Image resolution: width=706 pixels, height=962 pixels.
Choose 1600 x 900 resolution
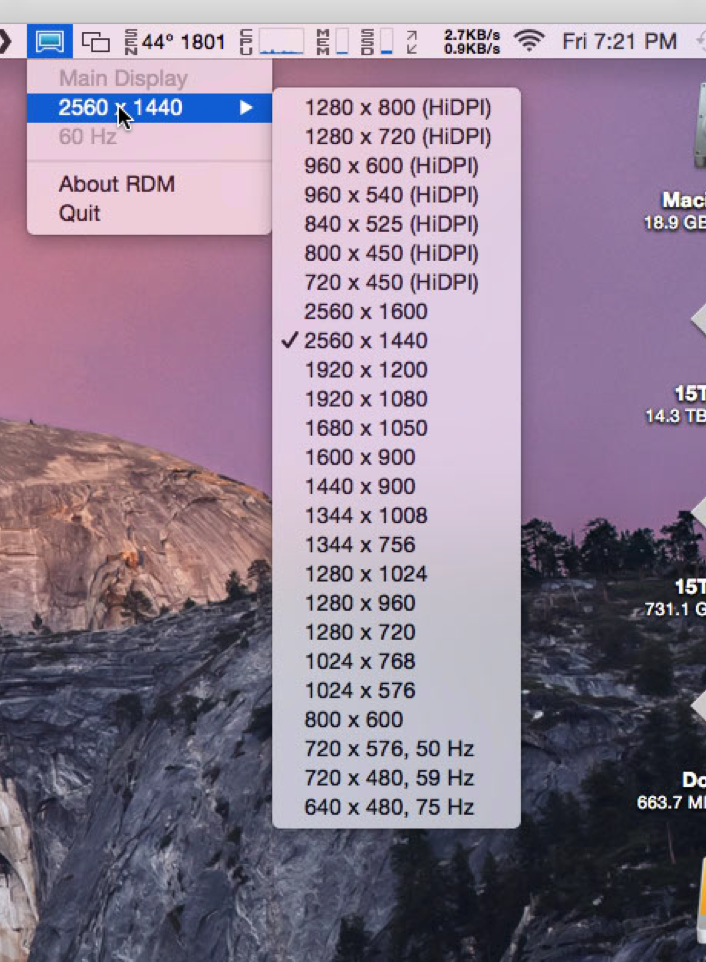[397, 458]
